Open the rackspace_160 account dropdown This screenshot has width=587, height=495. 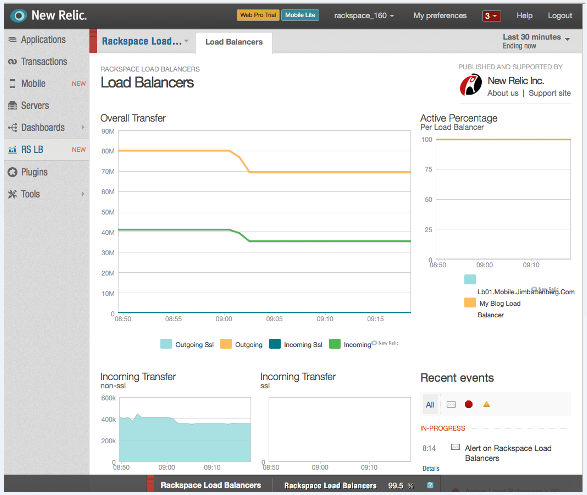364,15
